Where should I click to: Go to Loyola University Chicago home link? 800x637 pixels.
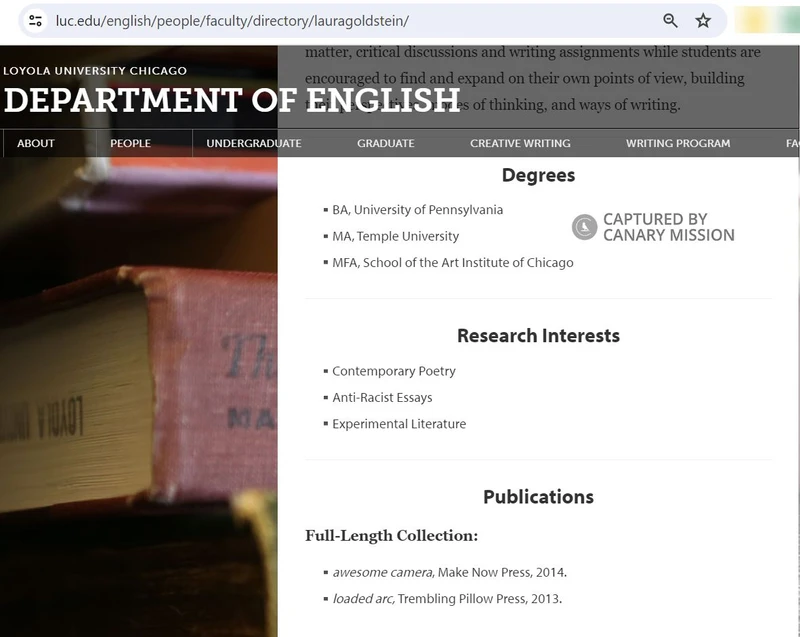[95, 71]
